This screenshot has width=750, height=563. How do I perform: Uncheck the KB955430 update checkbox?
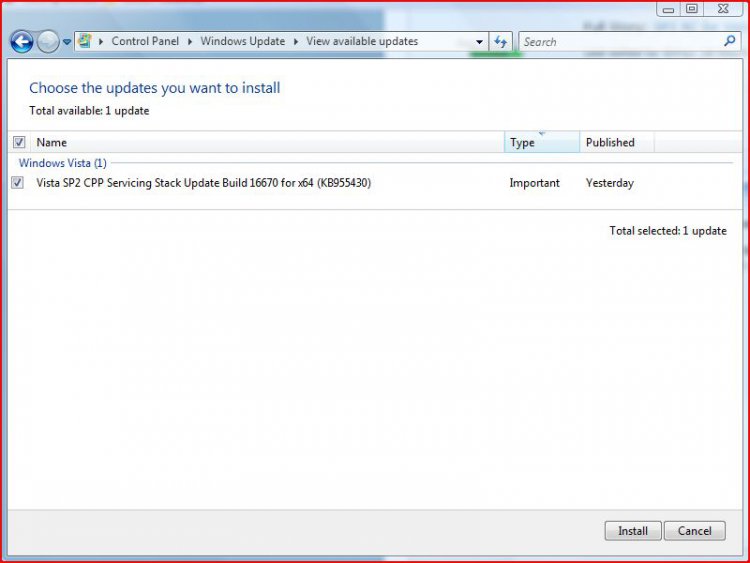pos(18,183)
